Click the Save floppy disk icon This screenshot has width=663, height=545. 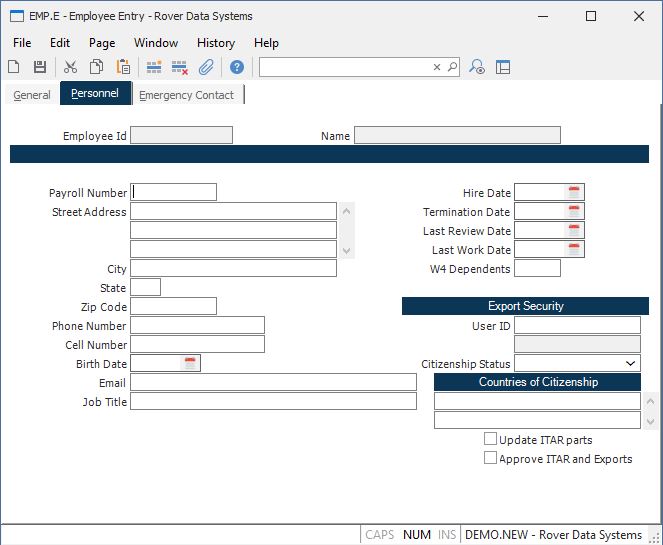point(40,67)
